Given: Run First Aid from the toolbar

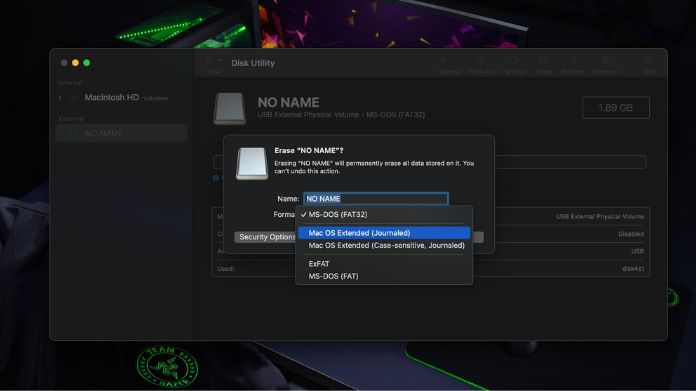Looking at the screenshot, I should click(482, 65).
